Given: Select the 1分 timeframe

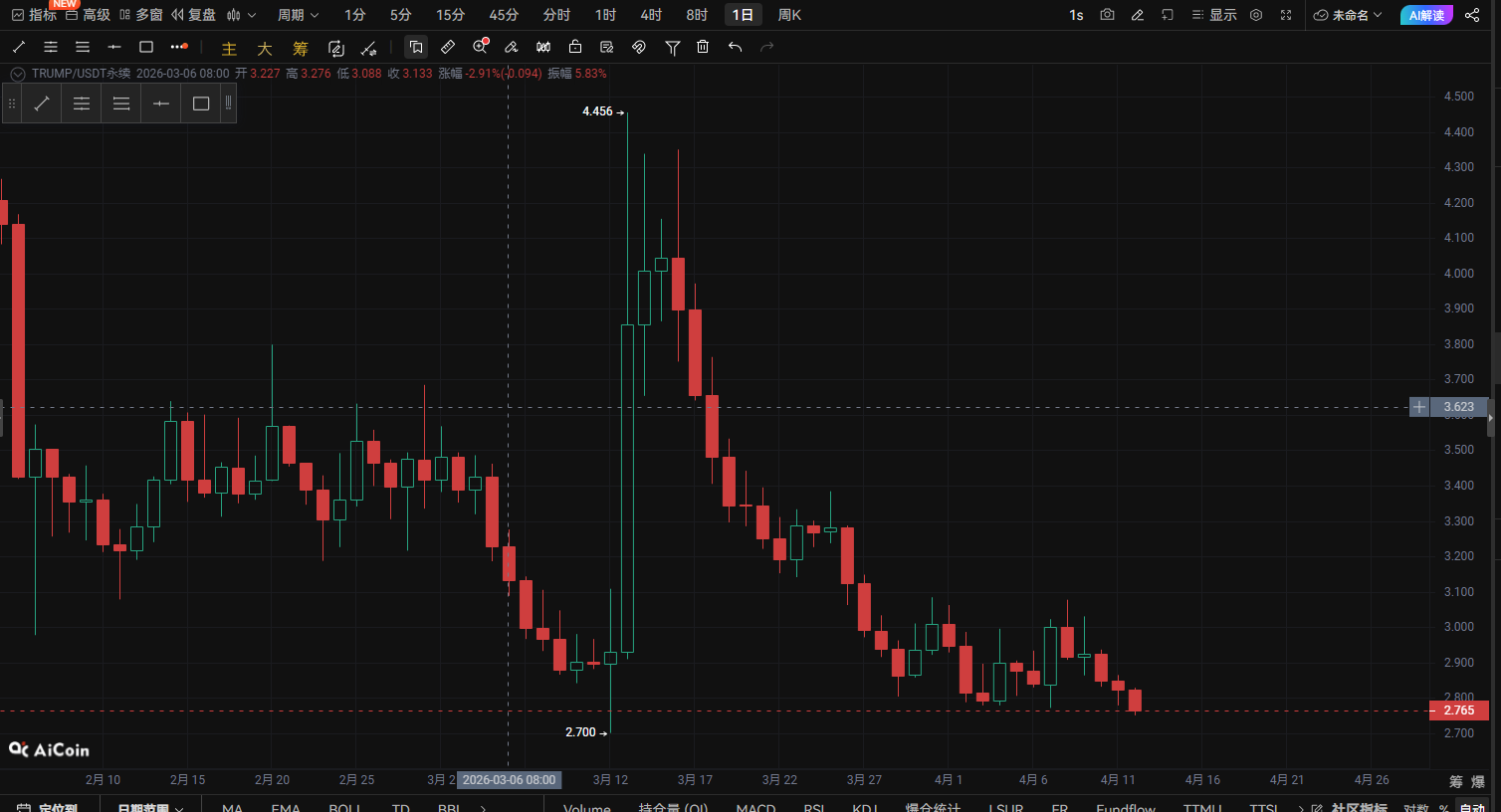Looking at the screenshot, I should 355,15.
